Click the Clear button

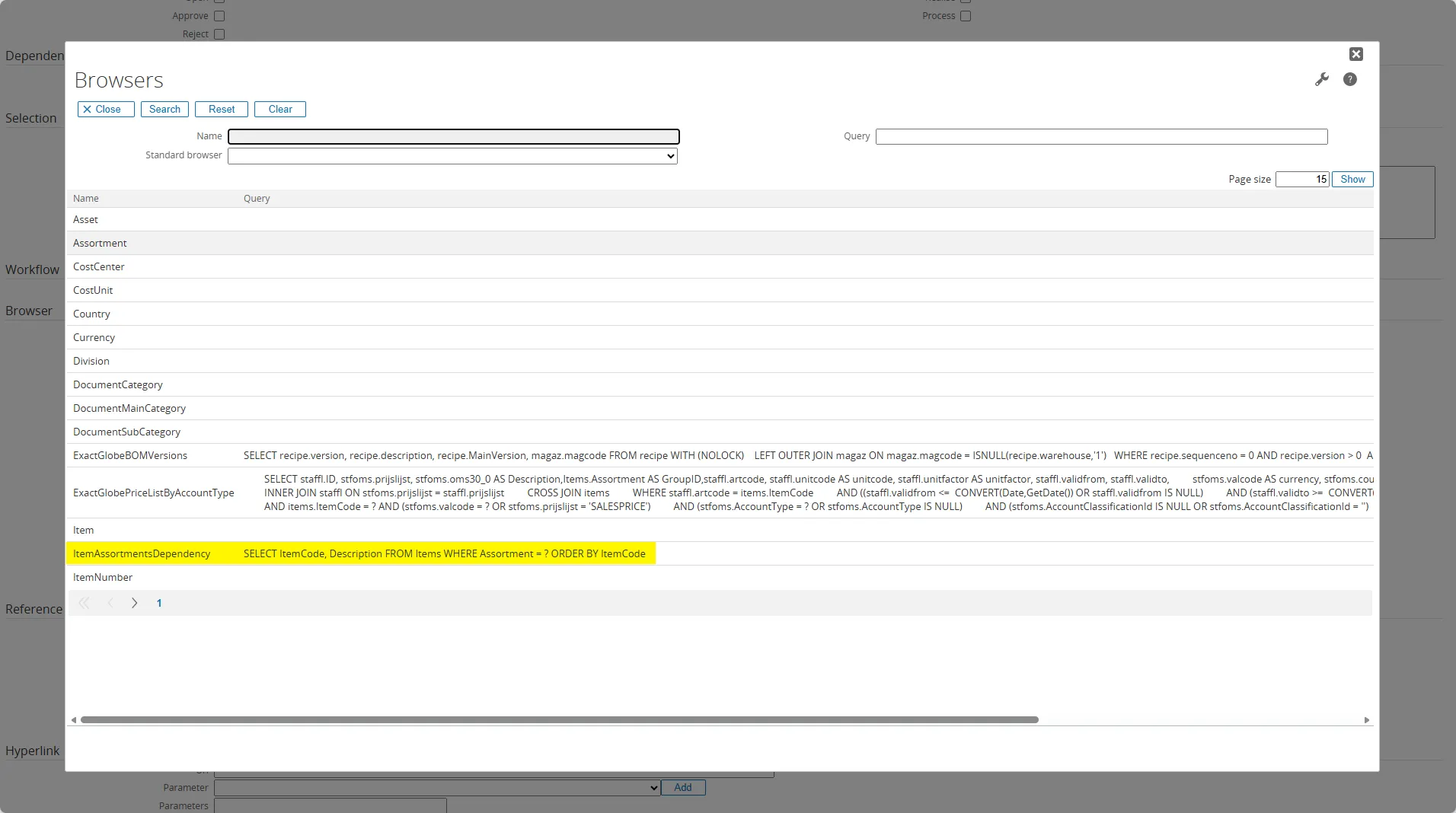(280, 110)
